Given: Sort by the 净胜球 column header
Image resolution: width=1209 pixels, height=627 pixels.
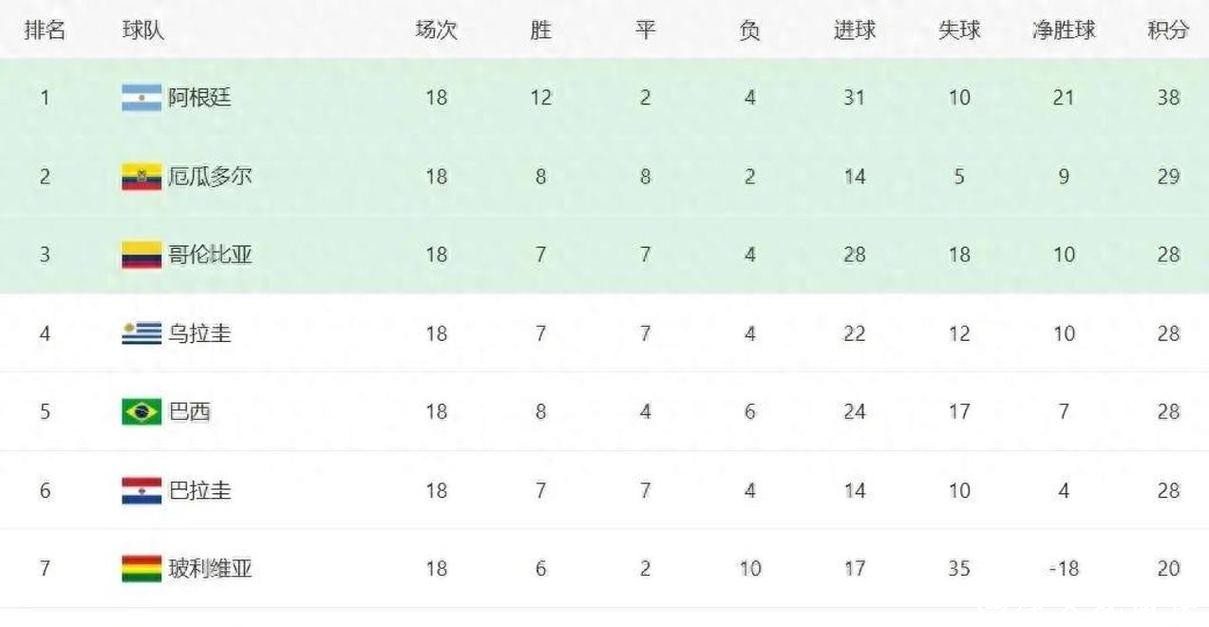Looking at the screenshot, I should pos(1063,30).
